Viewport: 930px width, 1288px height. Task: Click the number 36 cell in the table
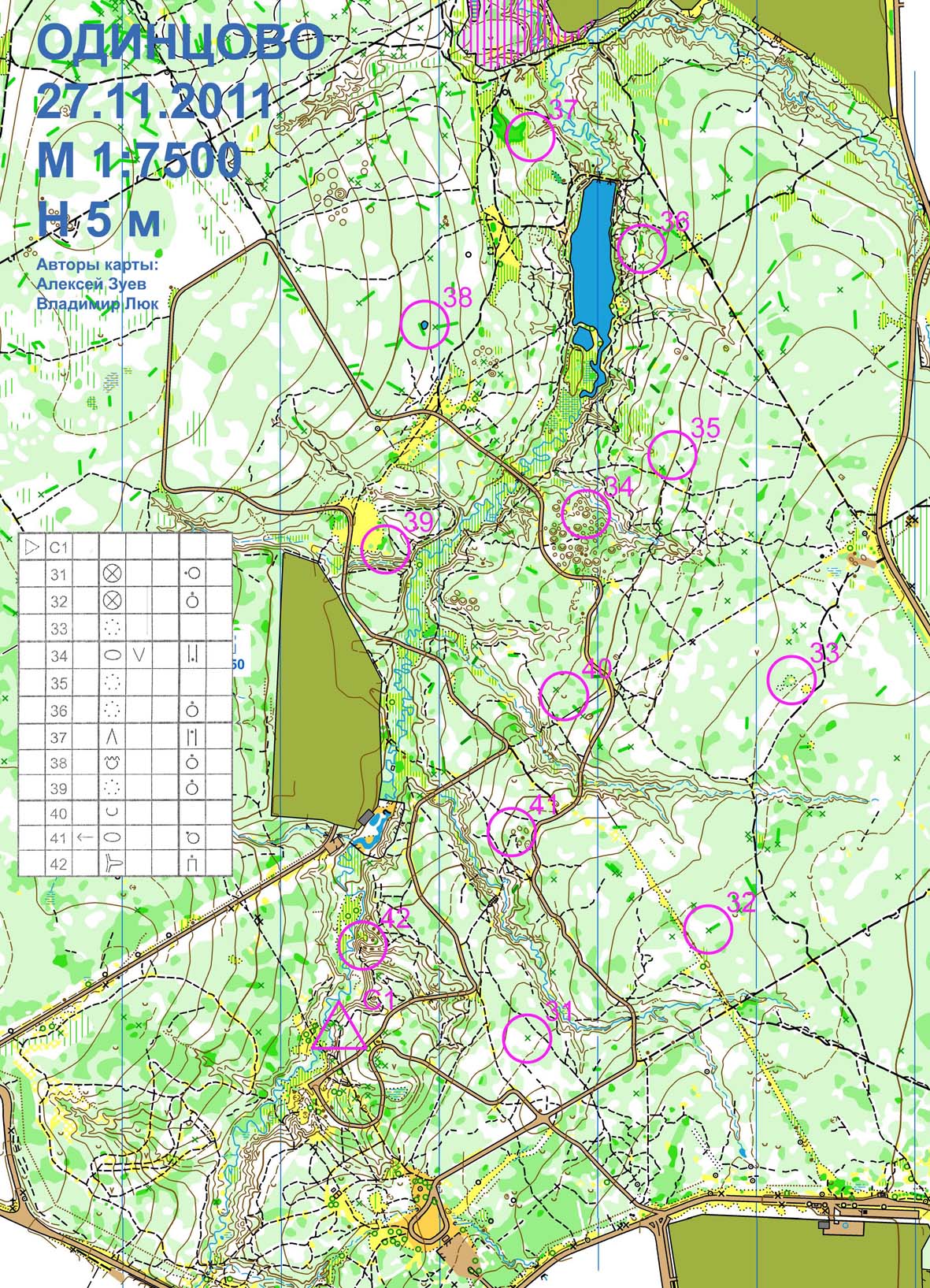click(58, 710)
